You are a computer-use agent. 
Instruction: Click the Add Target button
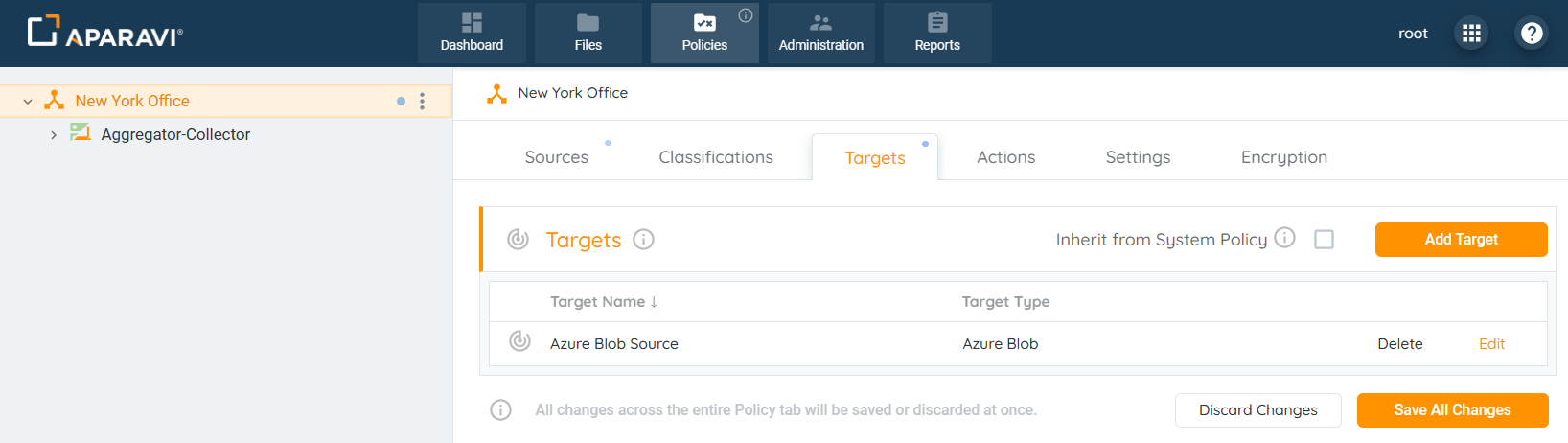(1461, 240)
